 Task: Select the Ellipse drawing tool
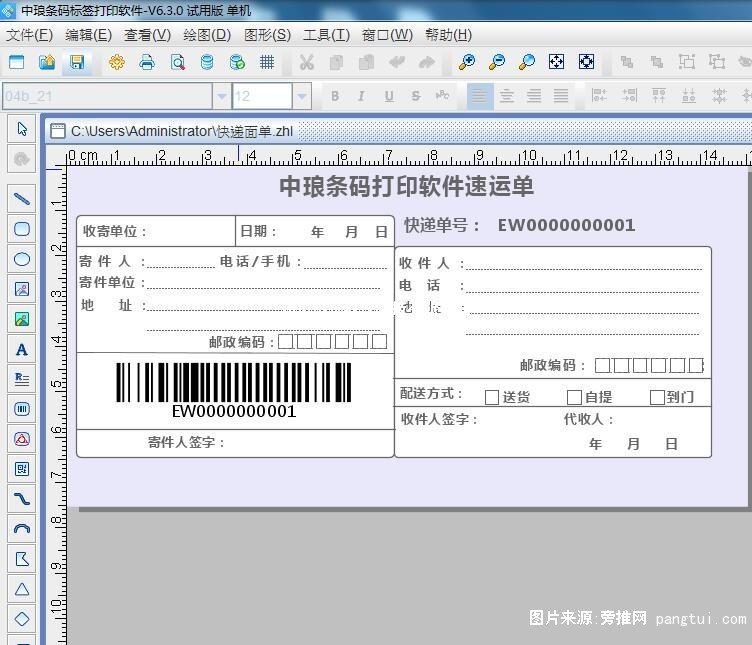pyautogui.click(x=22, y=259)
